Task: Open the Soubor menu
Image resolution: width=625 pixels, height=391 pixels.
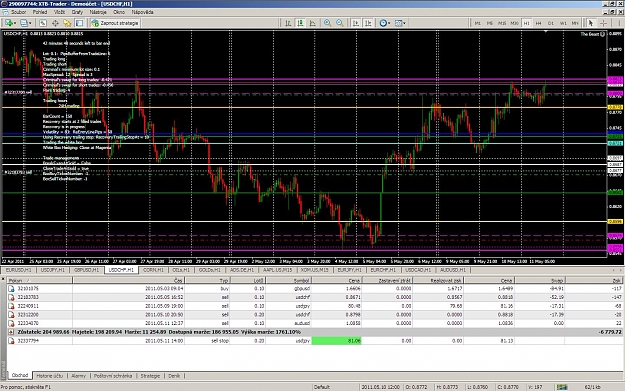Action: 18,12
